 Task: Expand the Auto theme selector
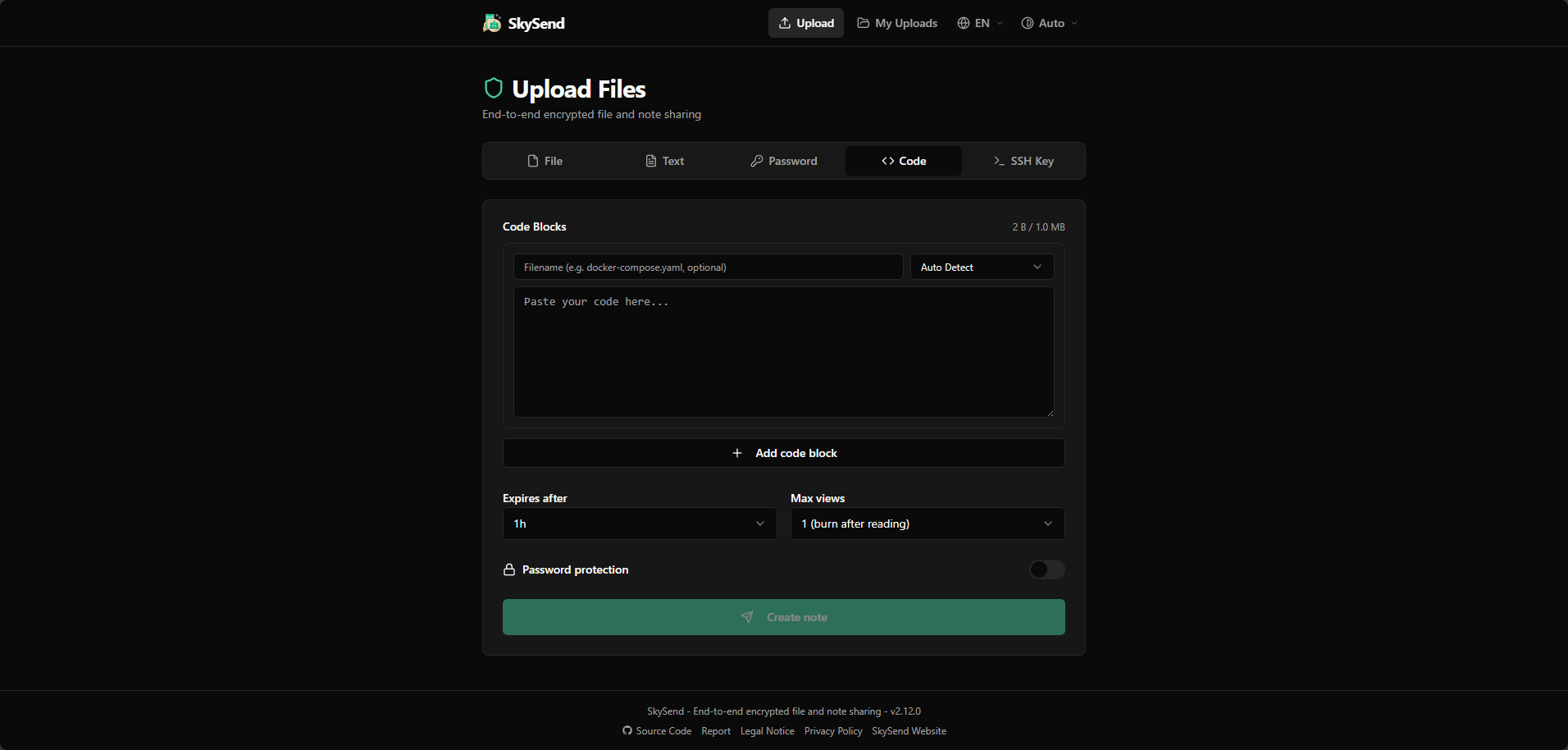(x=1049, y=23)
